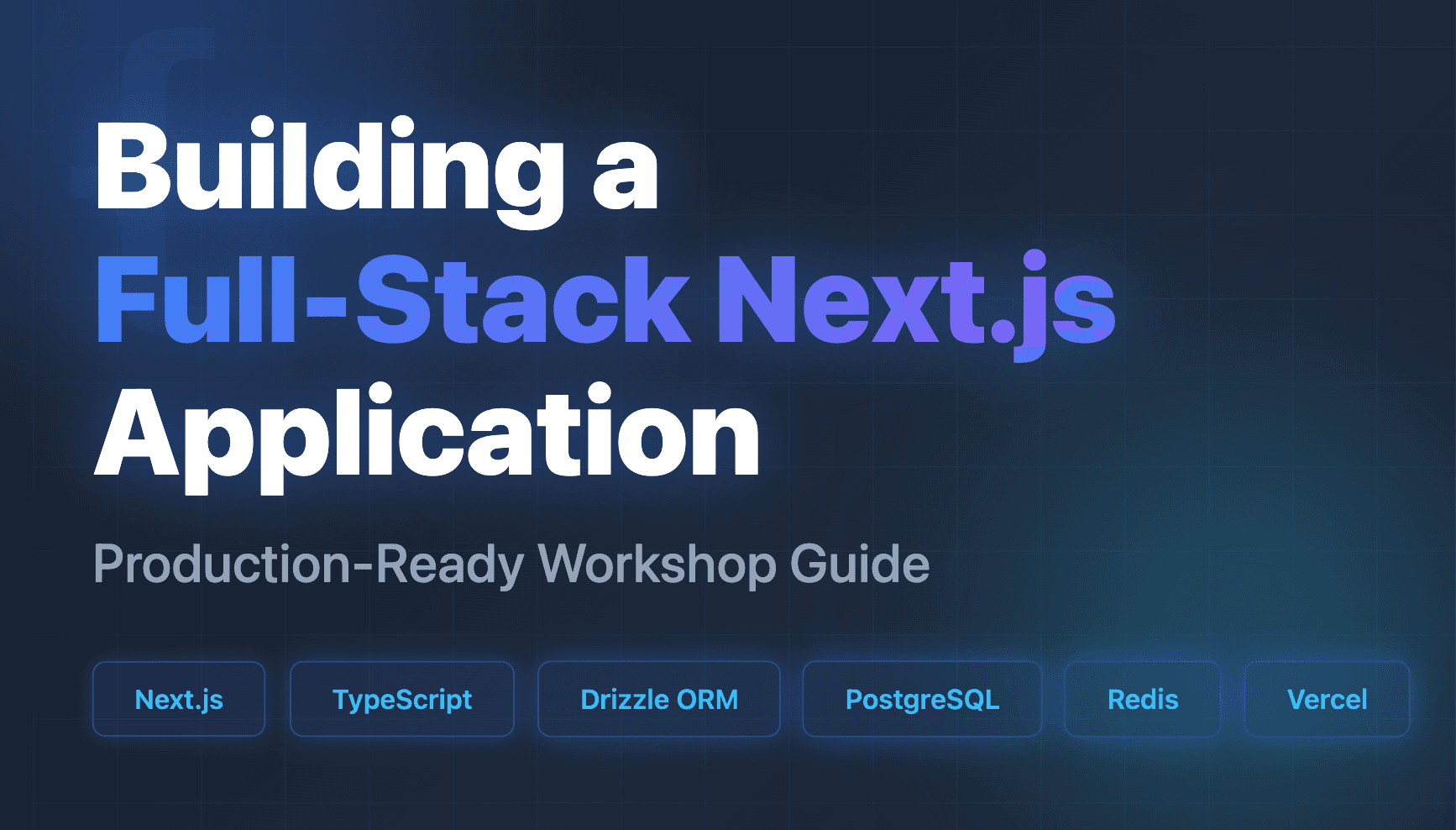Screen dimensions: 1456x830
Task: Click the middle badge labeled Drizzle ORM
Action: [x=658, y=699]
